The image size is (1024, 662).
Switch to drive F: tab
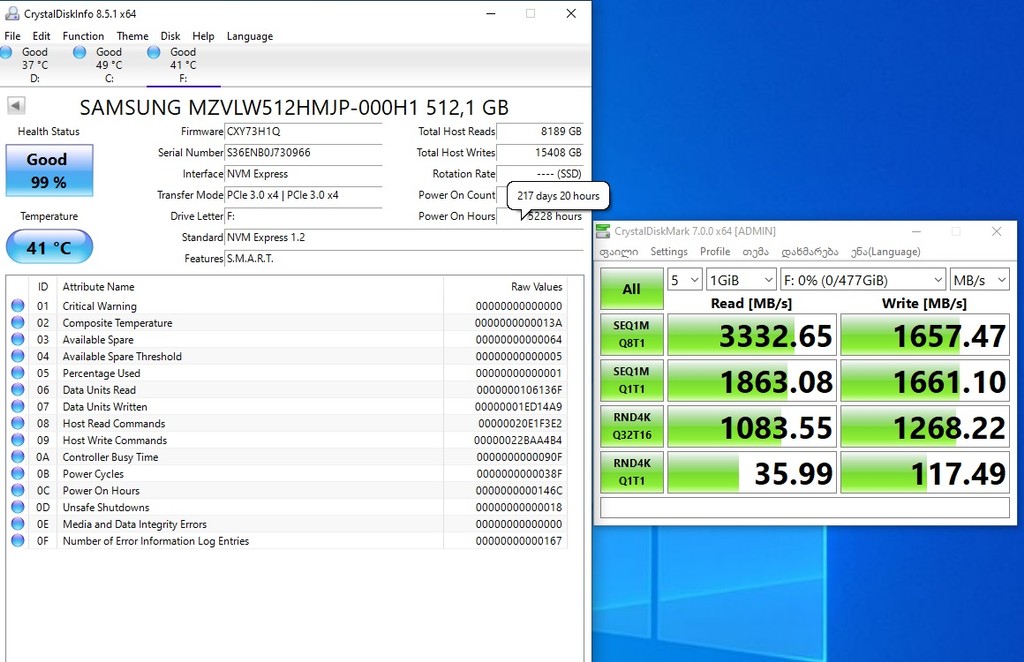(183, 65)
